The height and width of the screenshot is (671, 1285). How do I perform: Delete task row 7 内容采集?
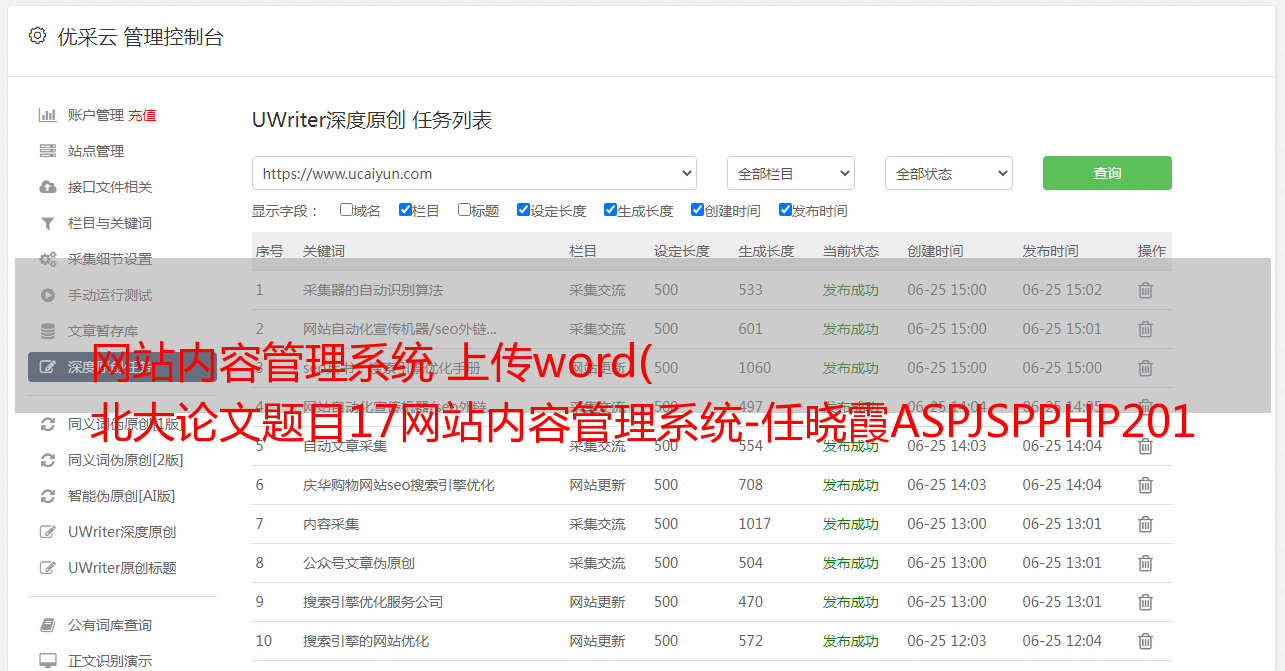point(1146,524)
